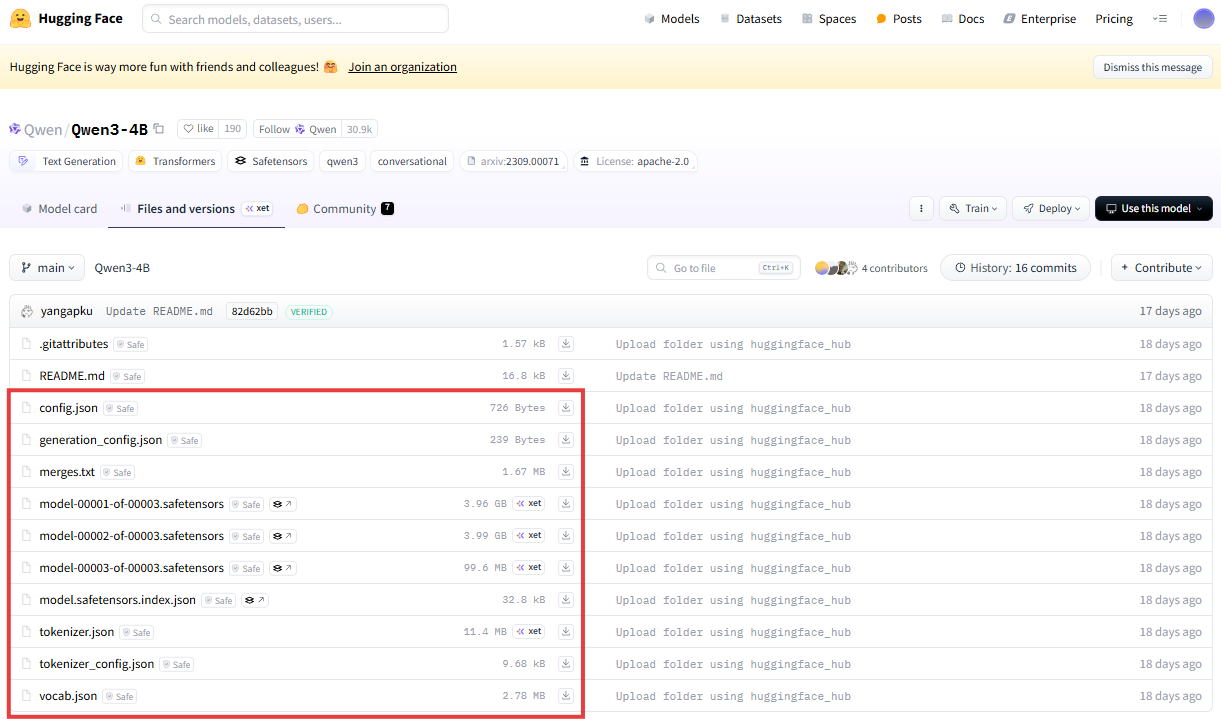The image size is (1221, 719).
Task: Open the Use this model dropdown
Action: coord(1154,209)
